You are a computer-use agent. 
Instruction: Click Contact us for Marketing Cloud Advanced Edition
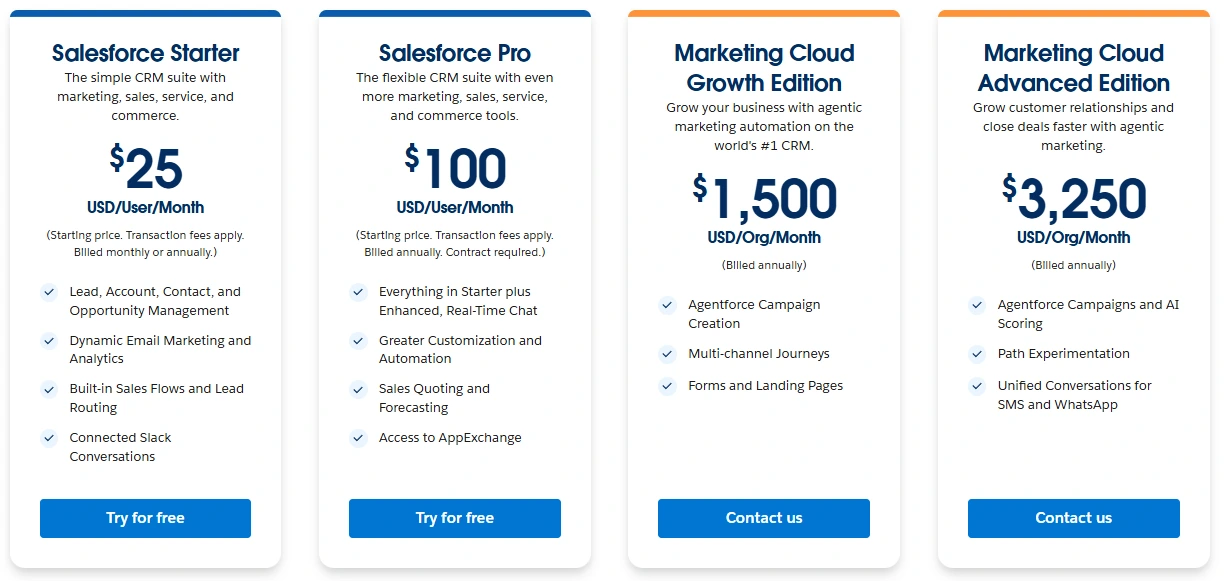pos(1073,518)
